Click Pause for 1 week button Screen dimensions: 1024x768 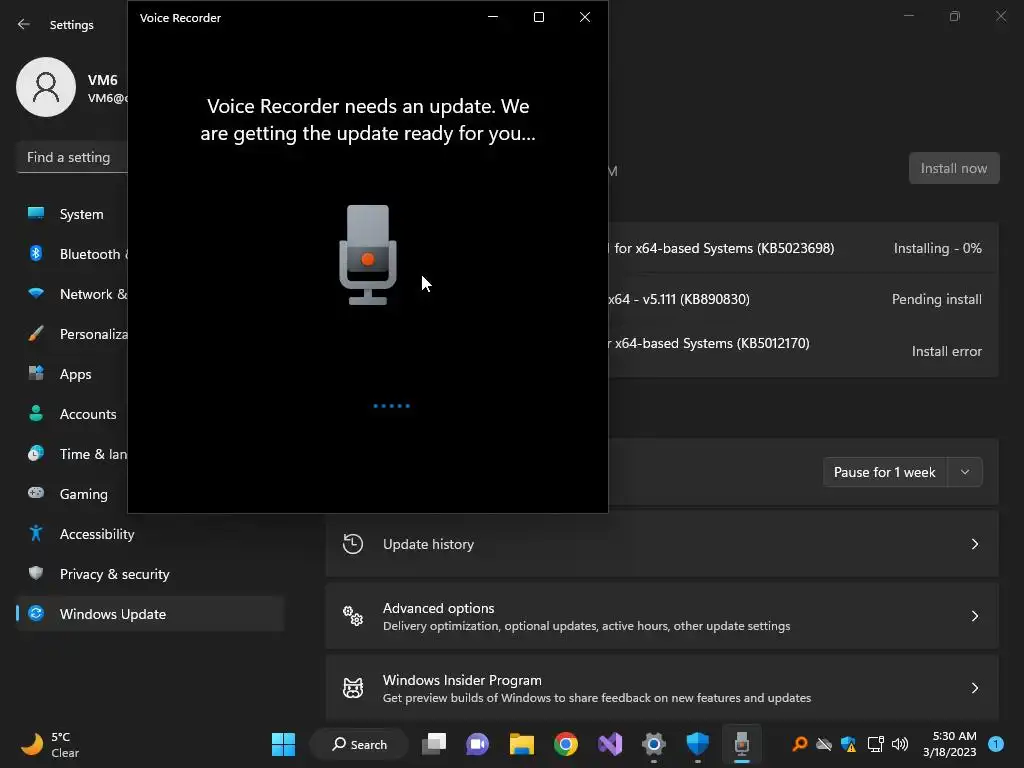(884, 472)
